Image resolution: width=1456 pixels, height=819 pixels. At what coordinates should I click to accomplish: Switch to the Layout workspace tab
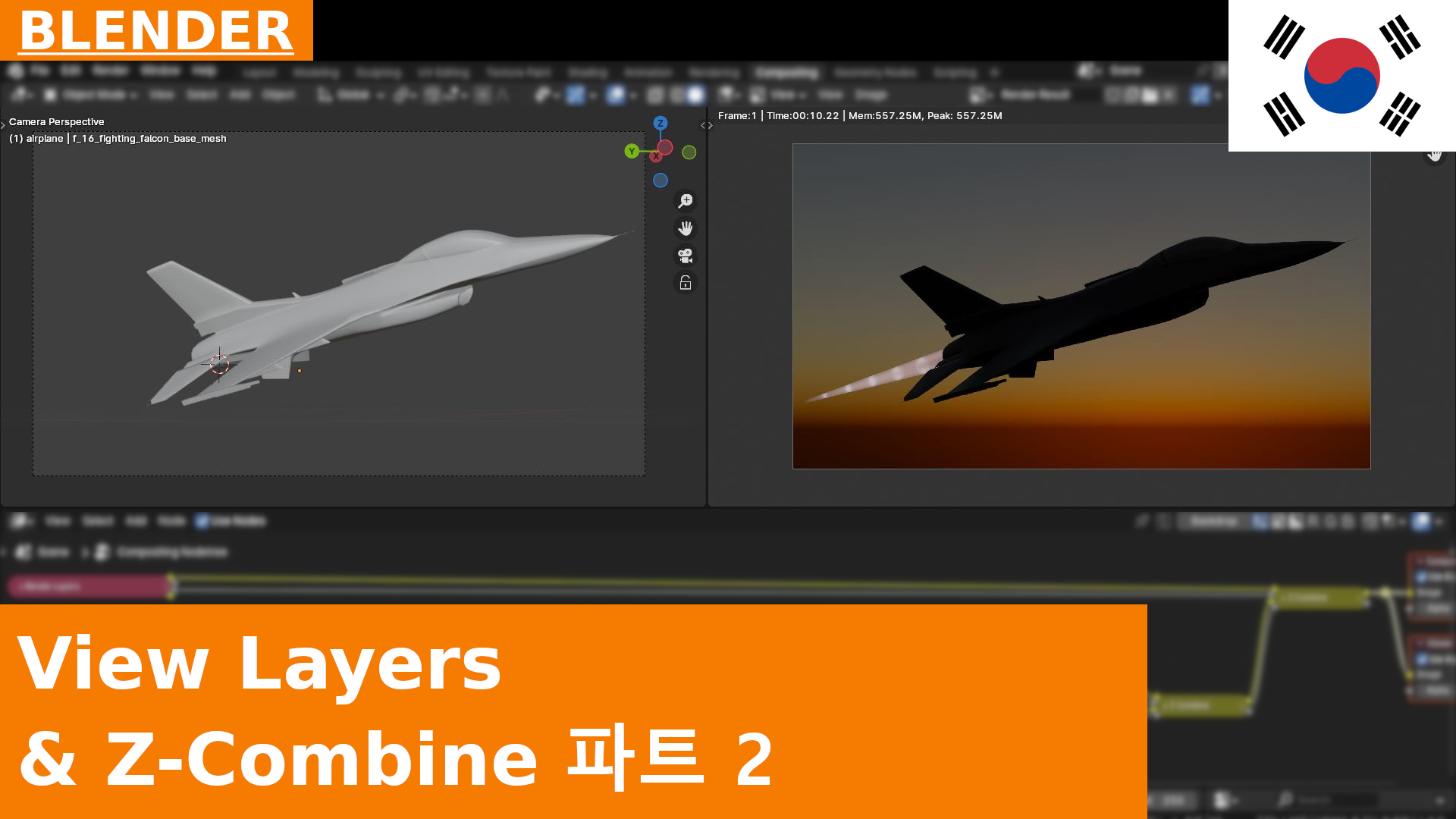click(260, 73)
